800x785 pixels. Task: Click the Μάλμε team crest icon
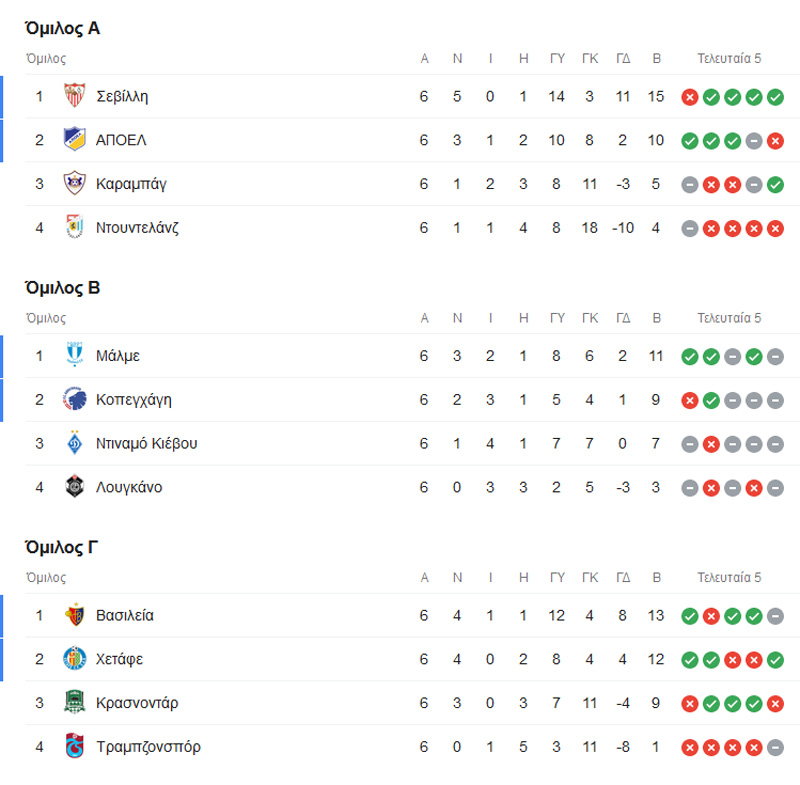tap(74, 356)
